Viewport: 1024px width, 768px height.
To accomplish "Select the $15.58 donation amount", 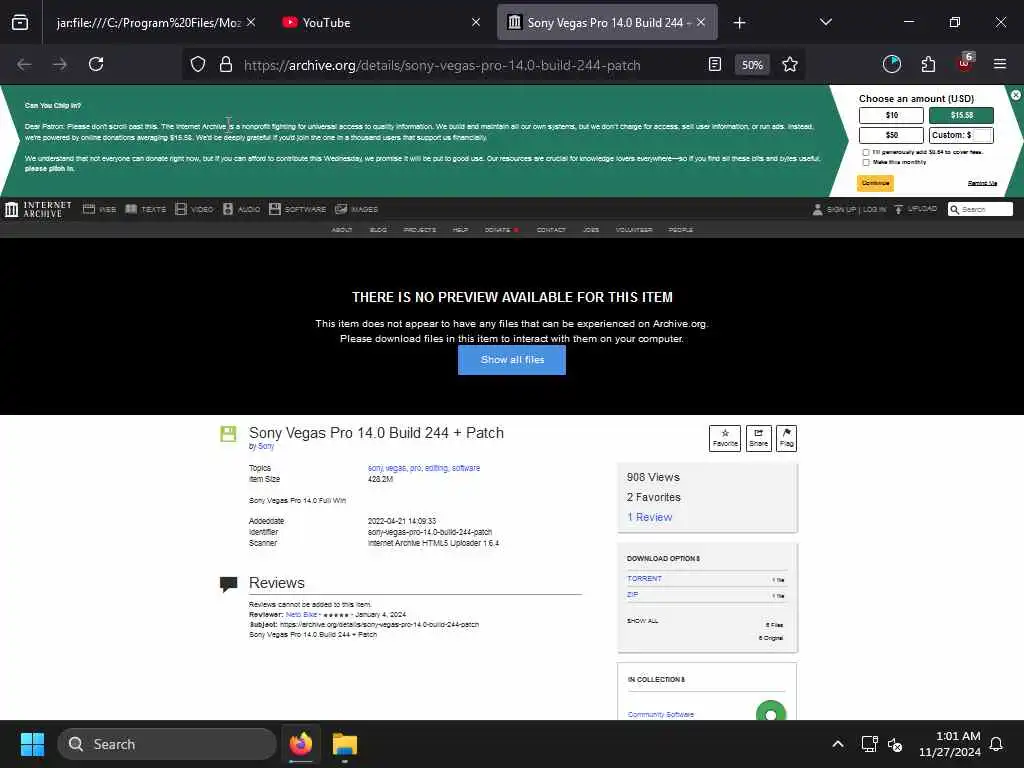I will pos(961,116).
